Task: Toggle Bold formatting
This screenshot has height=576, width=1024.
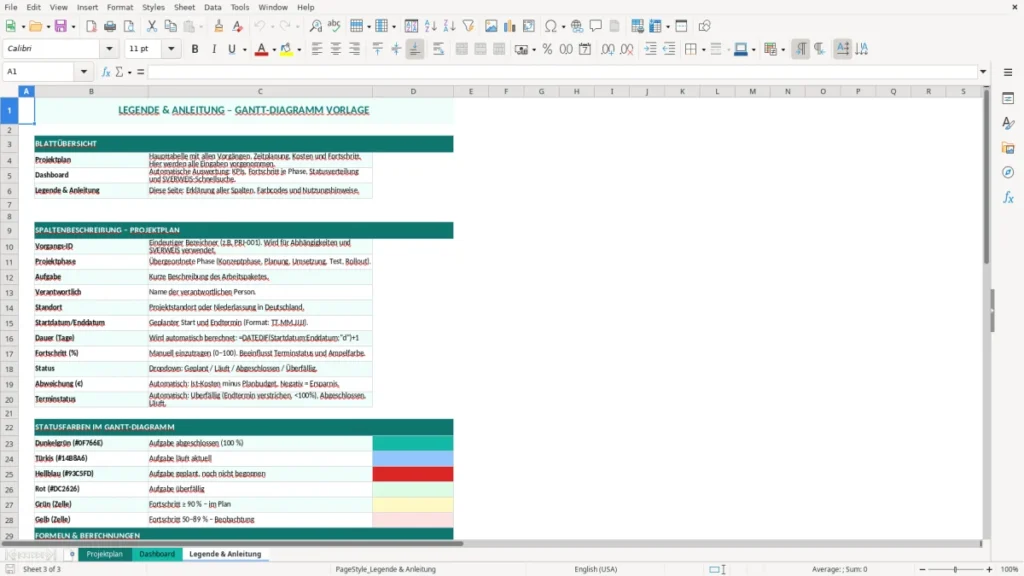Action: coord(195,49)
